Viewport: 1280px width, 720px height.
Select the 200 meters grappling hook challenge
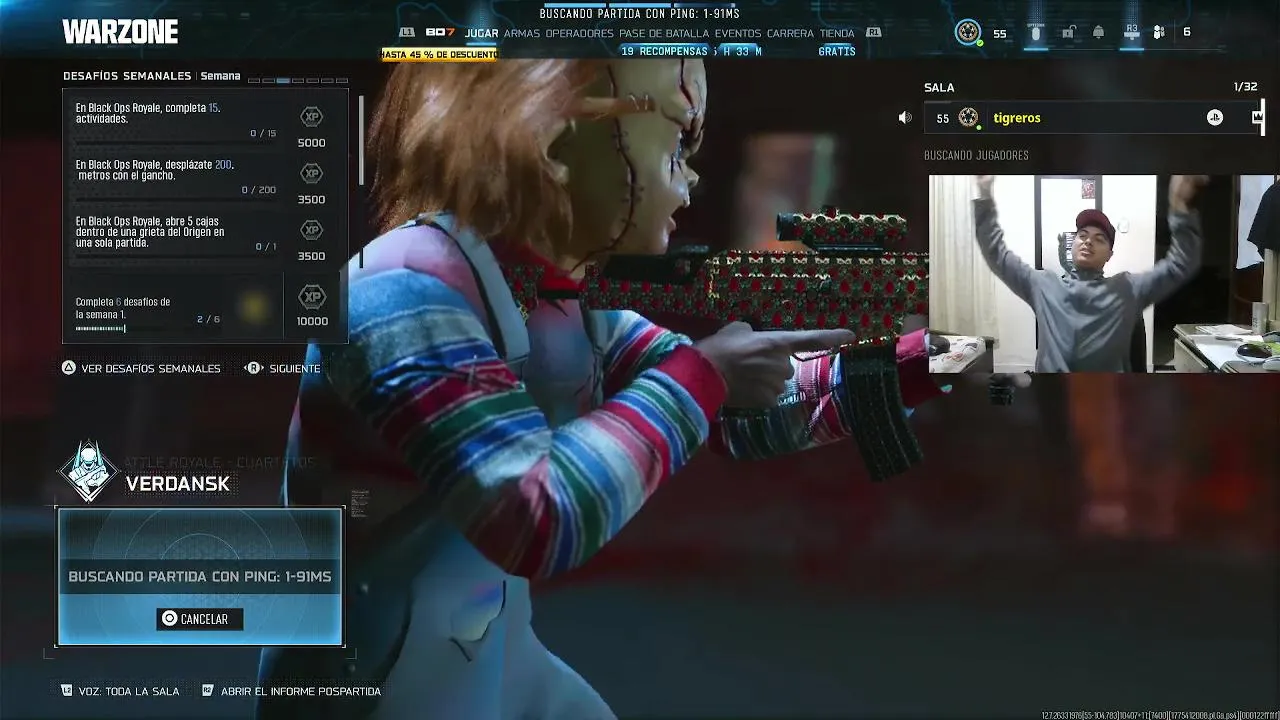(x=155, y=170)
